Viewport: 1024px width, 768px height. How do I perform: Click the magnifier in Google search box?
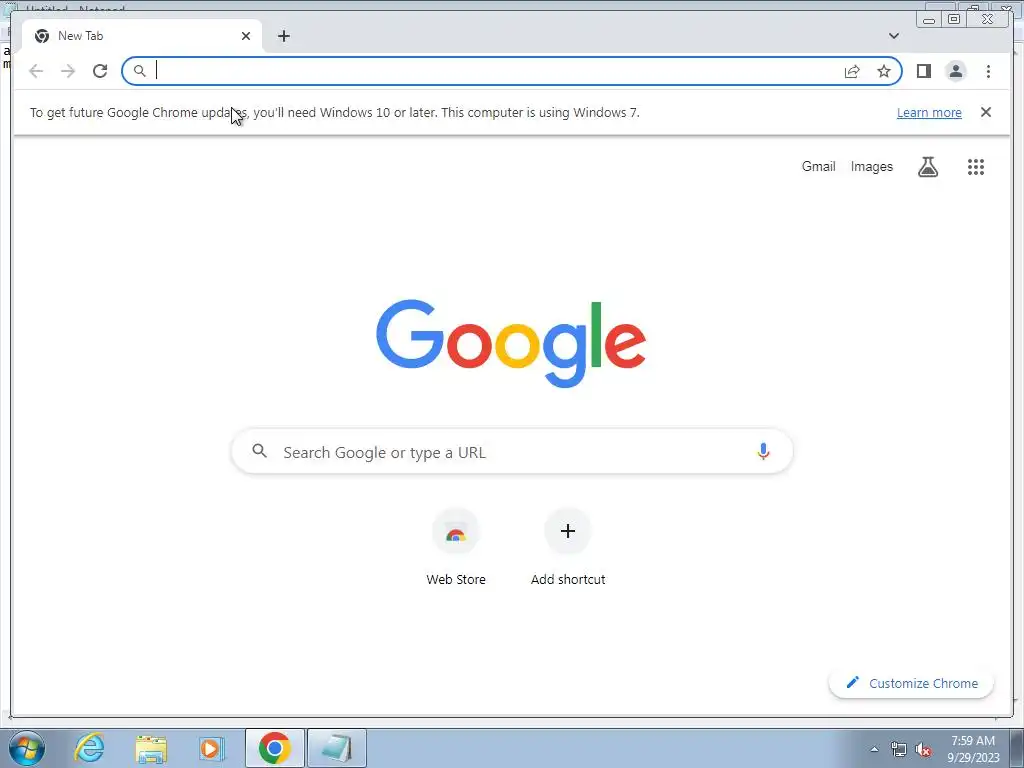[x=259, y=451]
